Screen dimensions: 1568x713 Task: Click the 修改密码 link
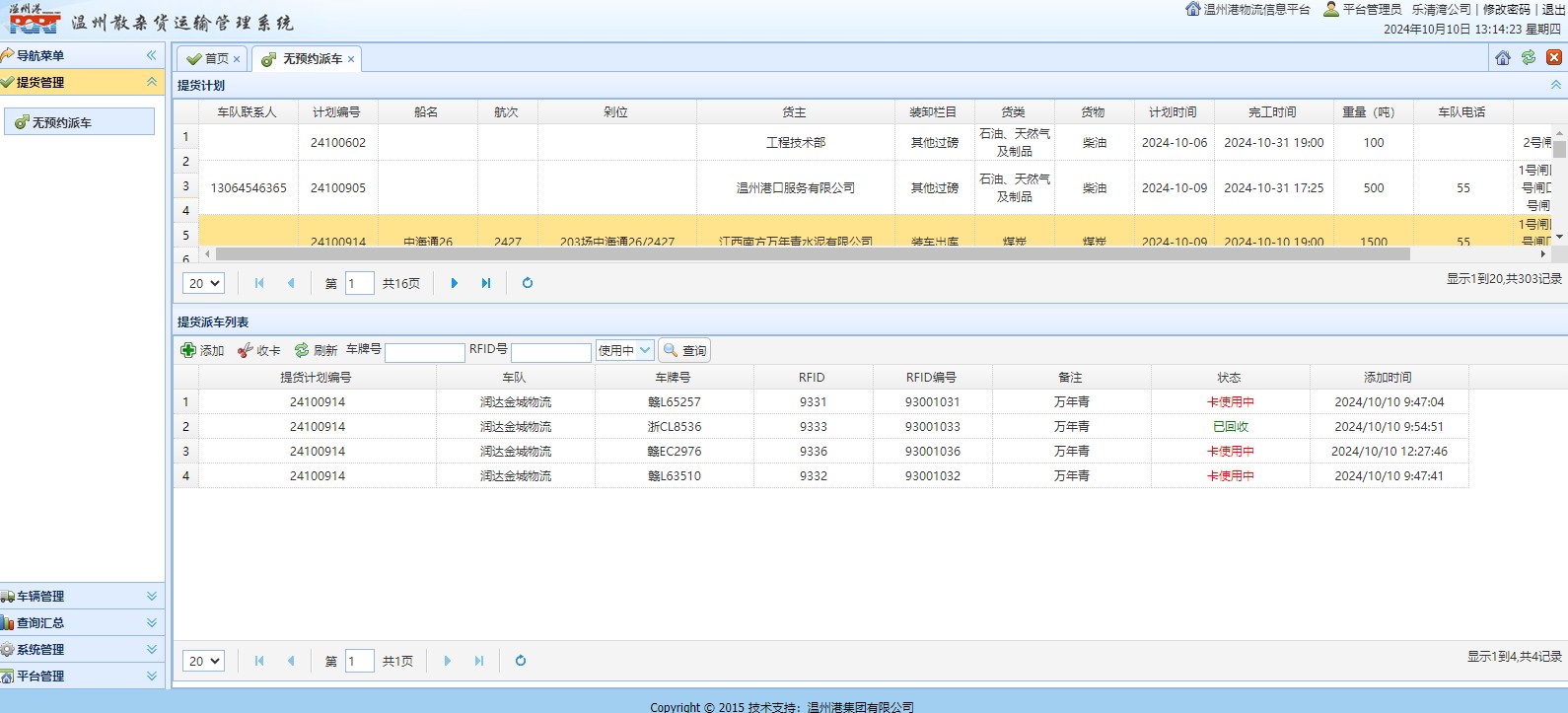[1506, 10]
